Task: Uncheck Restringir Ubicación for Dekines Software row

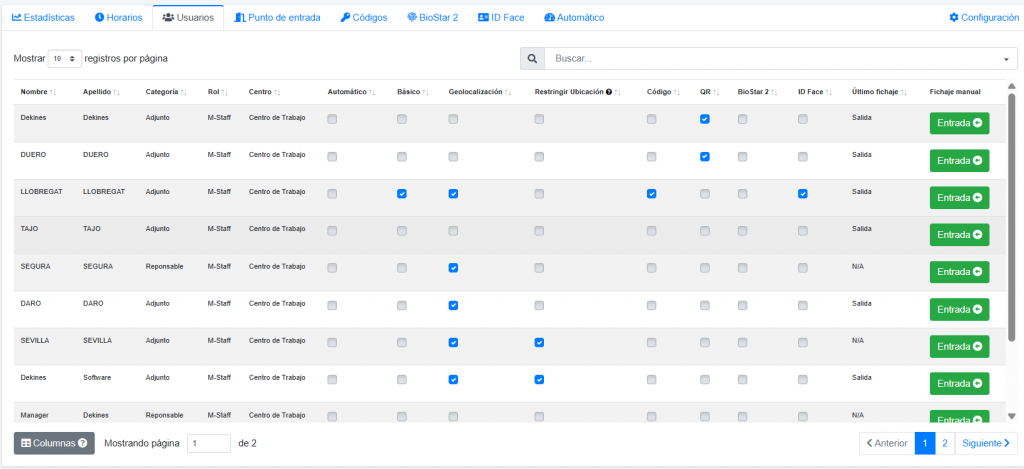Action: (539, 380)
